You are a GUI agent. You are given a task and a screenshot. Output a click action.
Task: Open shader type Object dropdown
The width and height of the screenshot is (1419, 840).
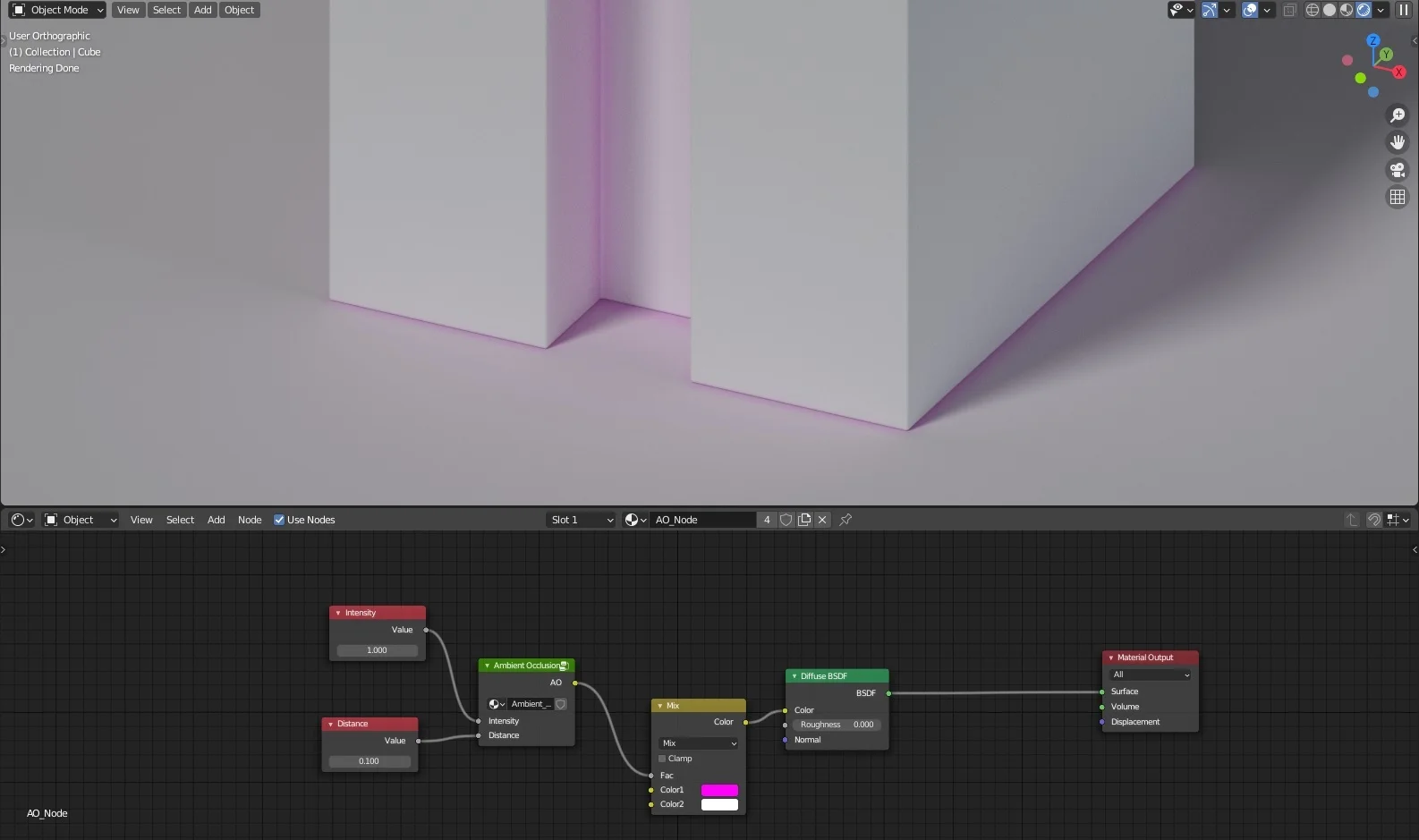click(81, 520)
